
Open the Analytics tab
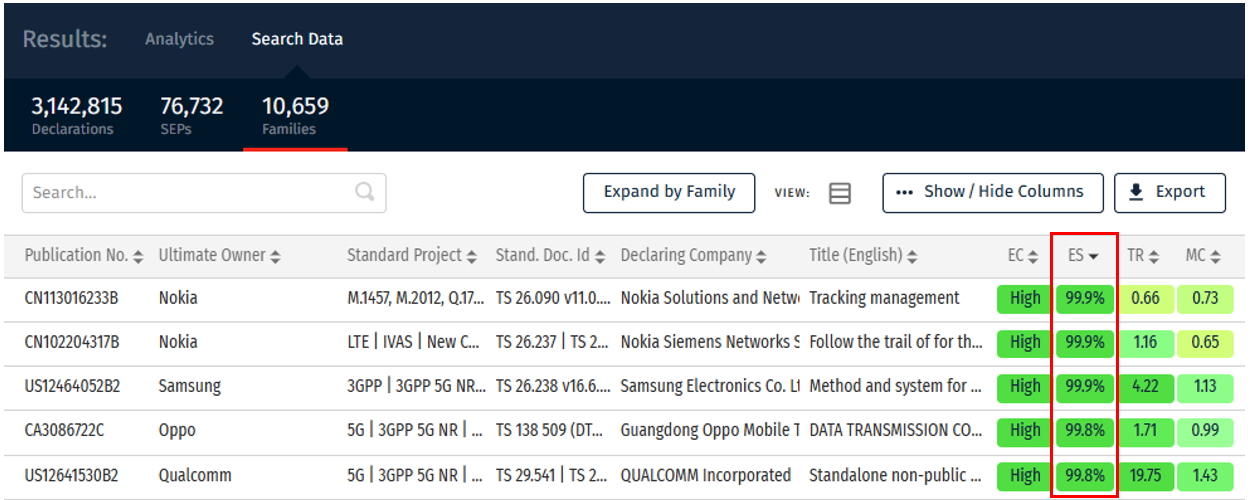coord(179,39)
